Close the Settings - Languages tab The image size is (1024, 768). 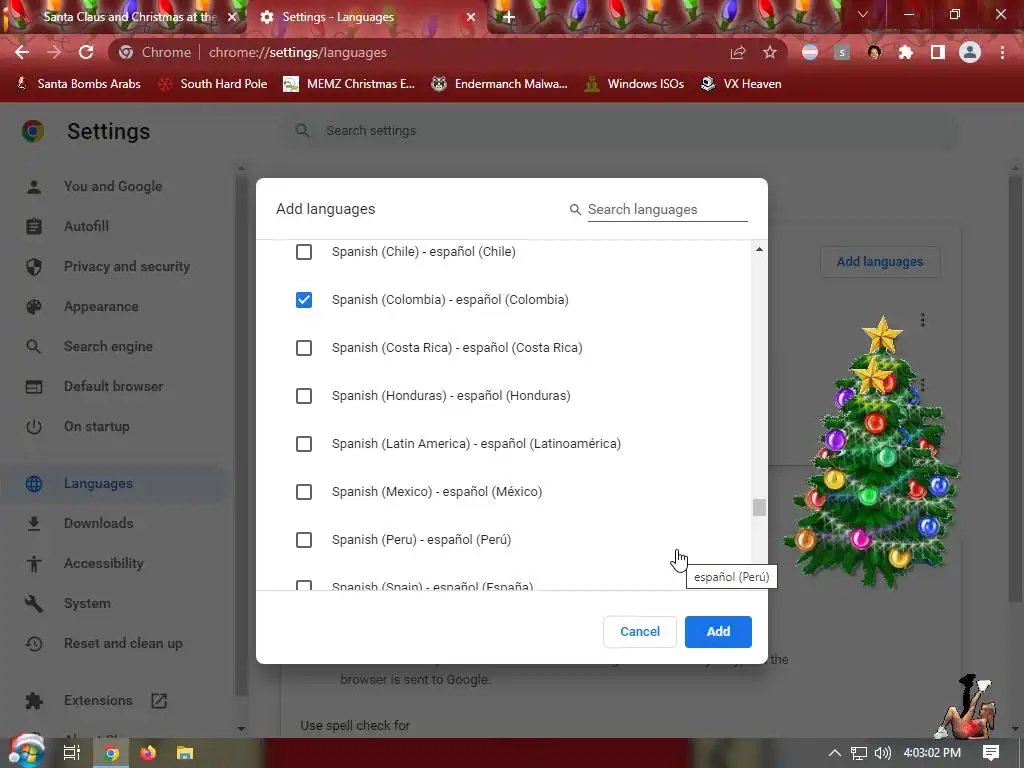tap(471, 17)
